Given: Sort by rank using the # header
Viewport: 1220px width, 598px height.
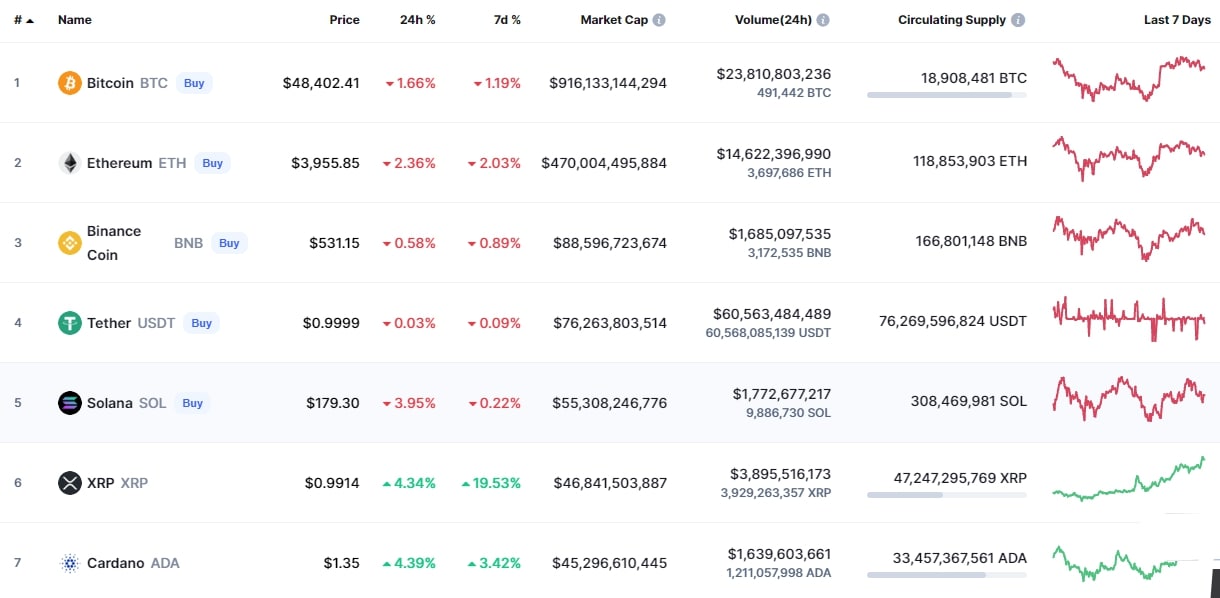Looking at the screenshot, I should 24,20.
